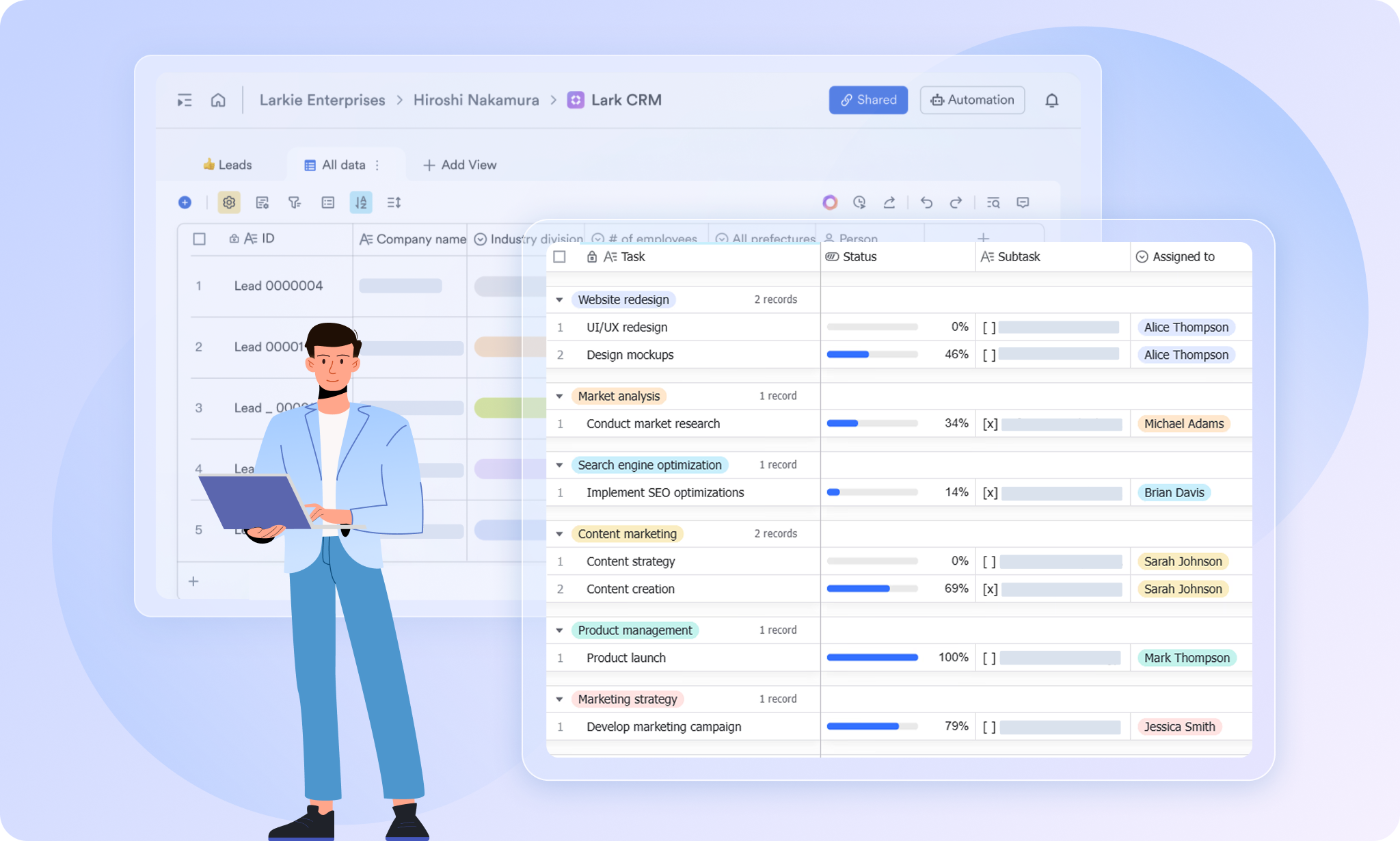Undo the last action
1400x841 pixels.
coord(926,202)
